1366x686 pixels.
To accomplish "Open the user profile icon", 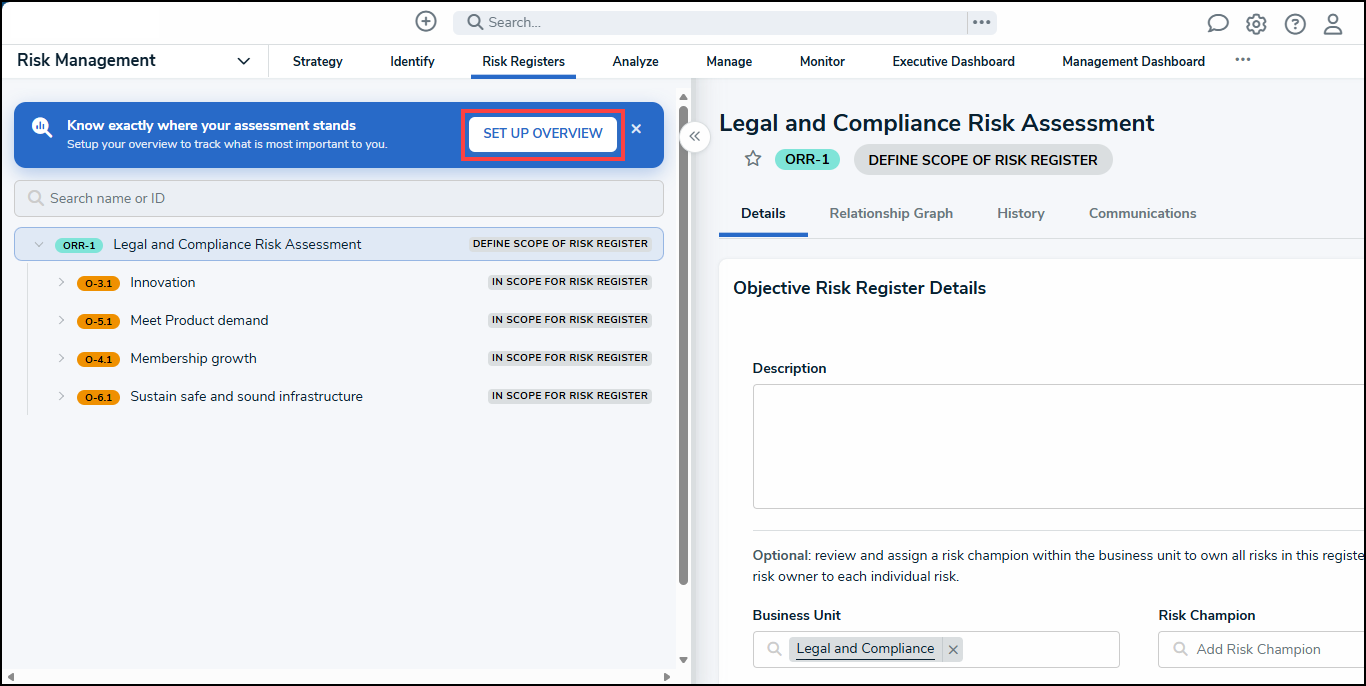I will click(1333, 24).
